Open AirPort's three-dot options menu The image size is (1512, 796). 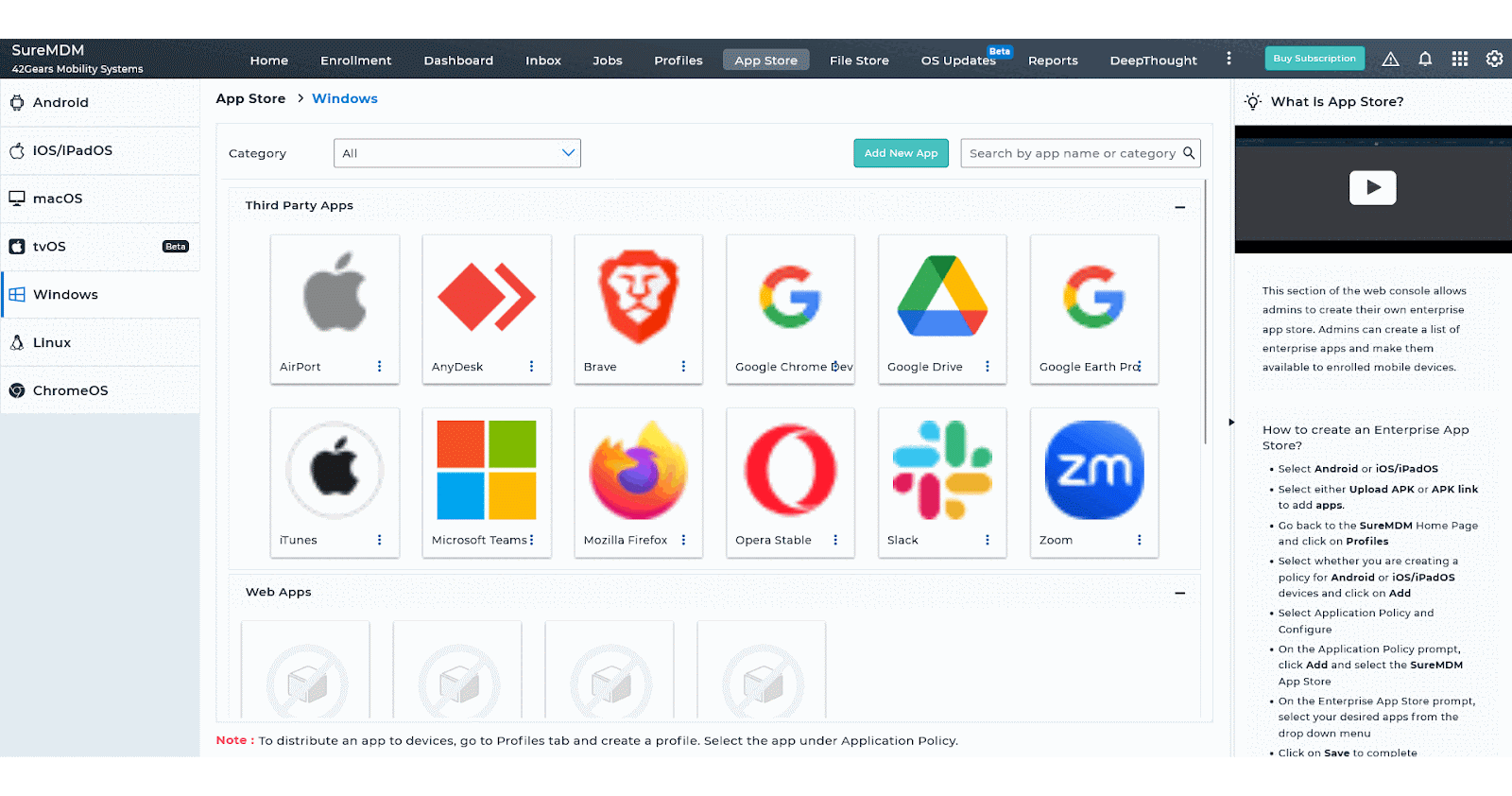380,366
